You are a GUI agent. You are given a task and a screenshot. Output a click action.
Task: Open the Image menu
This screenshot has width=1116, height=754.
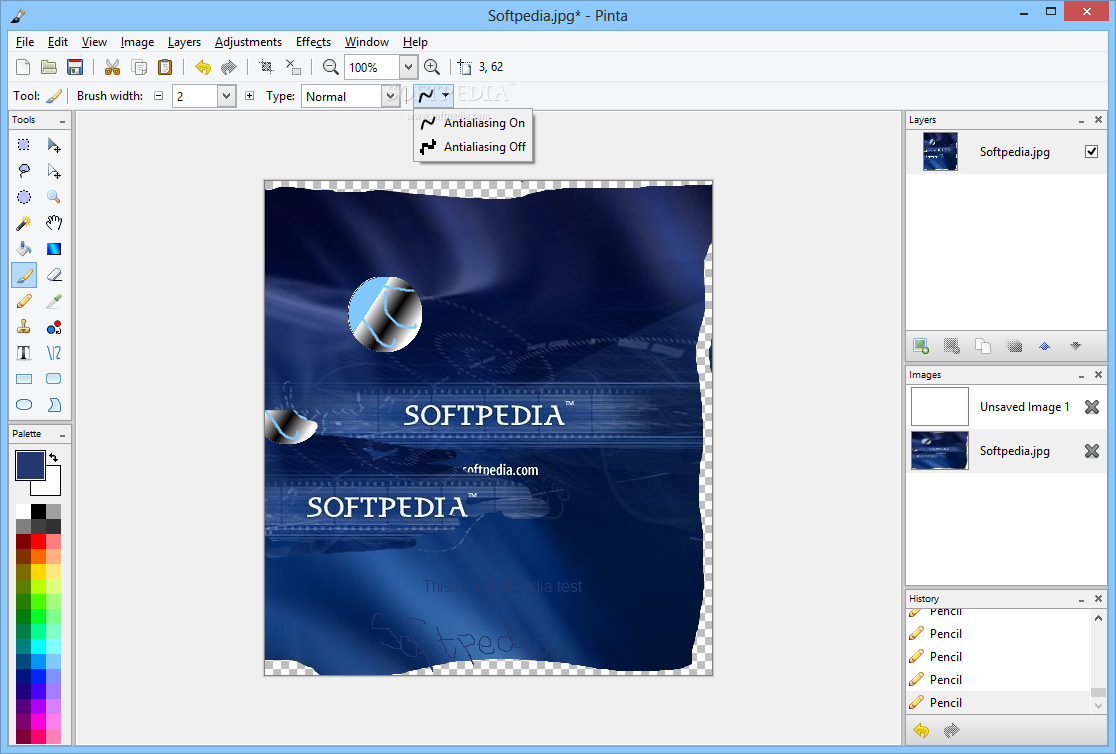pos(137,42)
